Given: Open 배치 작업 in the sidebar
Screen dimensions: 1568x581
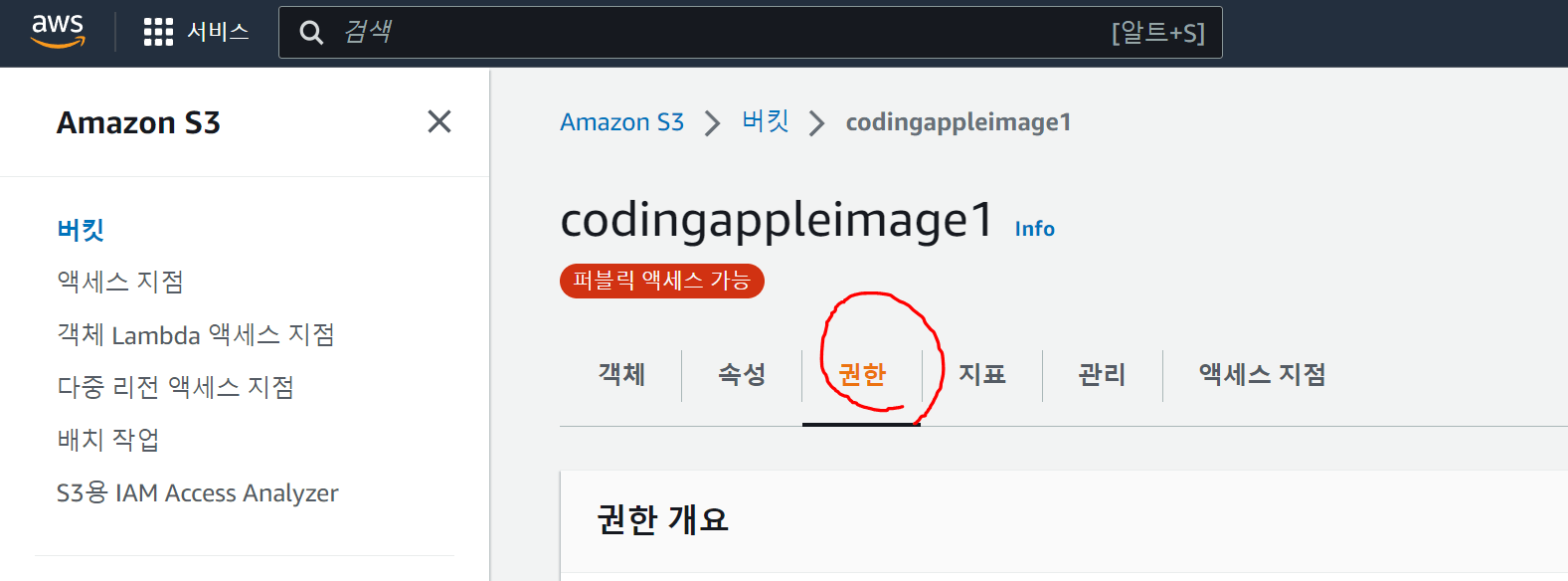Looking at the screenshot, I should pyautogui.click(x=108, y=440).
